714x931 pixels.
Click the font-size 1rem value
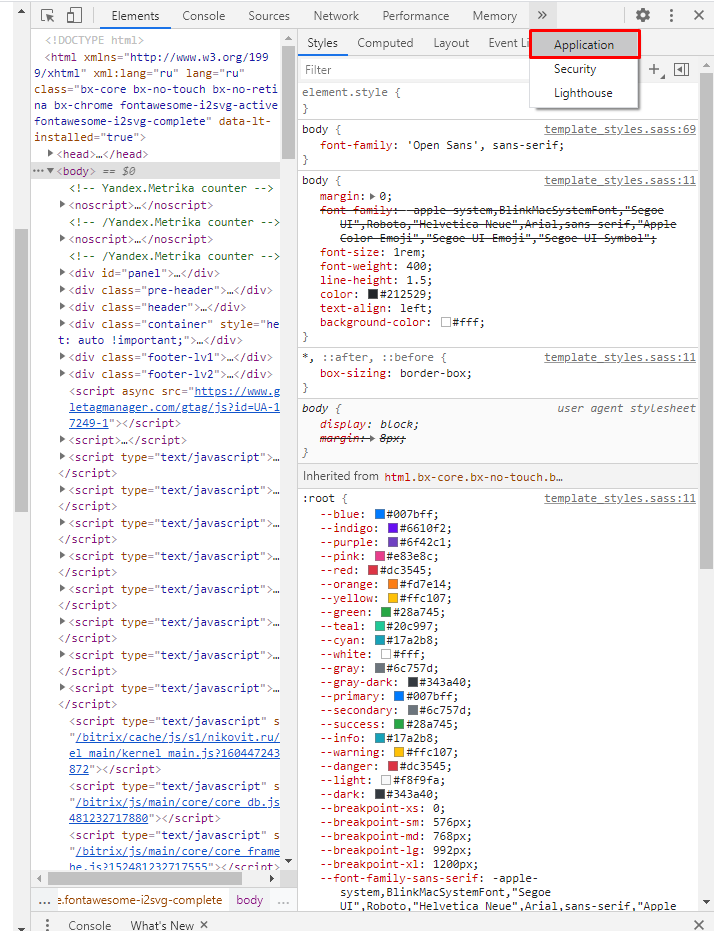click(x=408, y=252)
